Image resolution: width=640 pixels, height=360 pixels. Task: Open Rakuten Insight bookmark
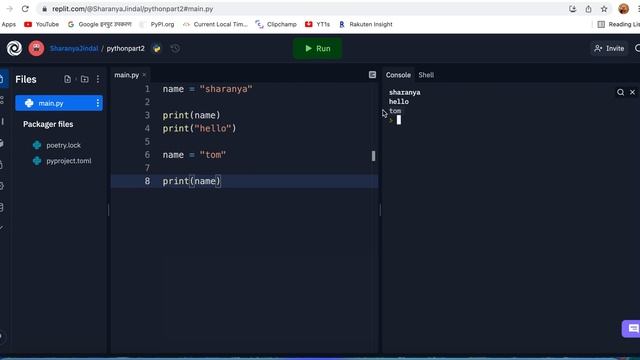[x=366, y=24]
